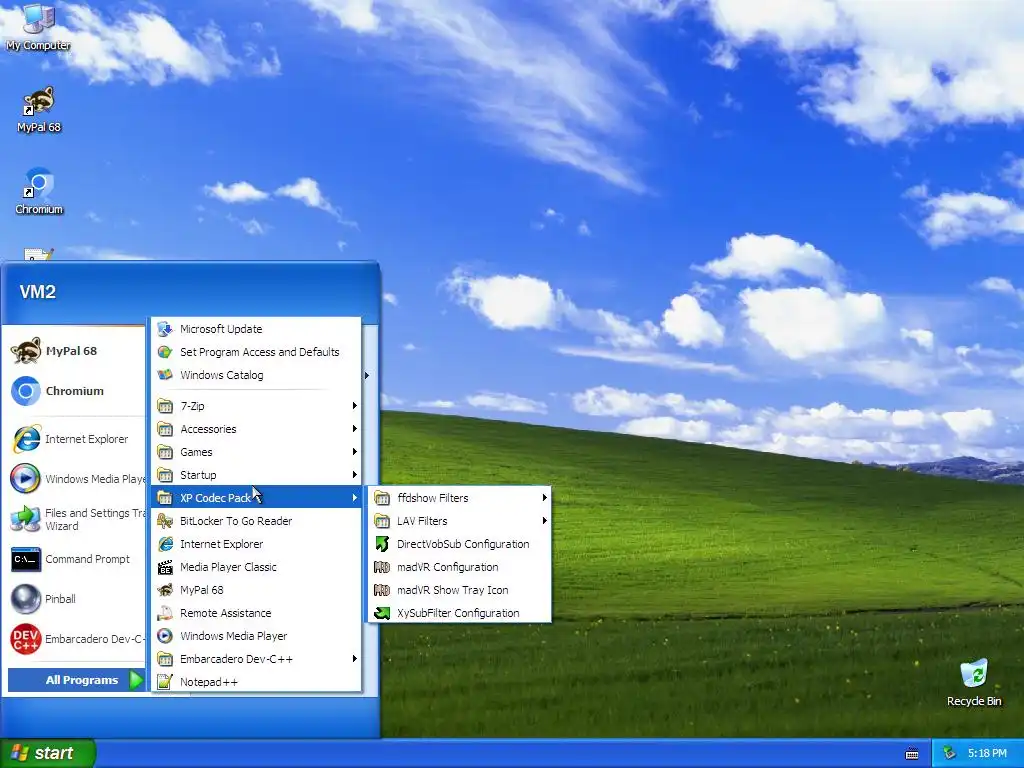Click Internet Explorer icon in left Start pane

click(26, 439)
